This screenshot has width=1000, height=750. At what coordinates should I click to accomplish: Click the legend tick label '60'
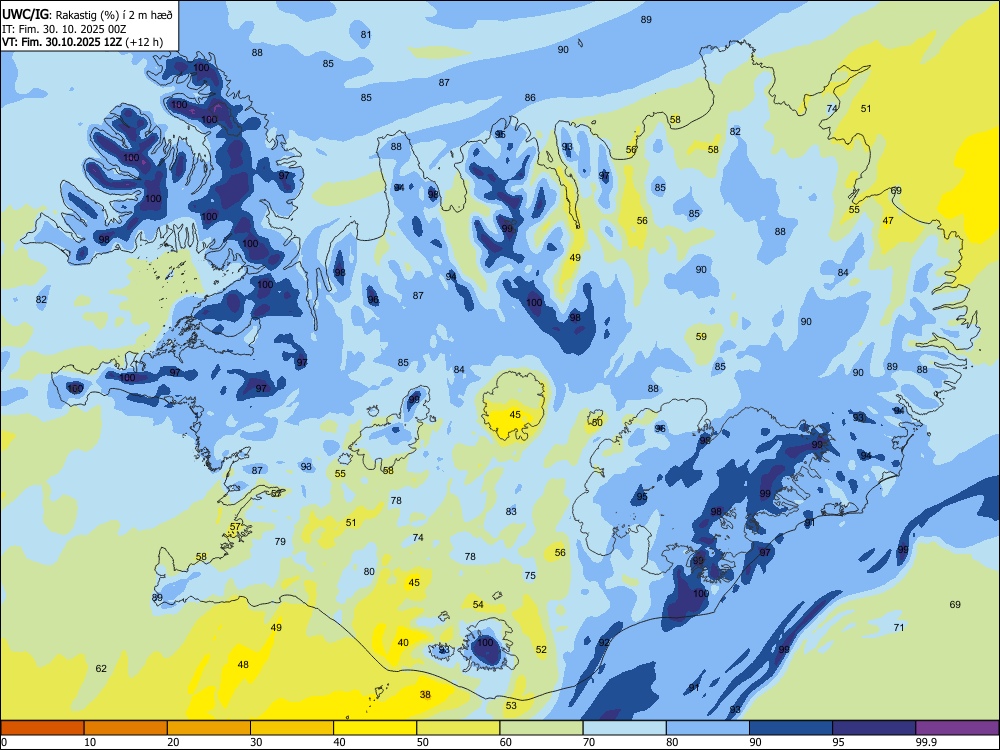click(506, 742)
